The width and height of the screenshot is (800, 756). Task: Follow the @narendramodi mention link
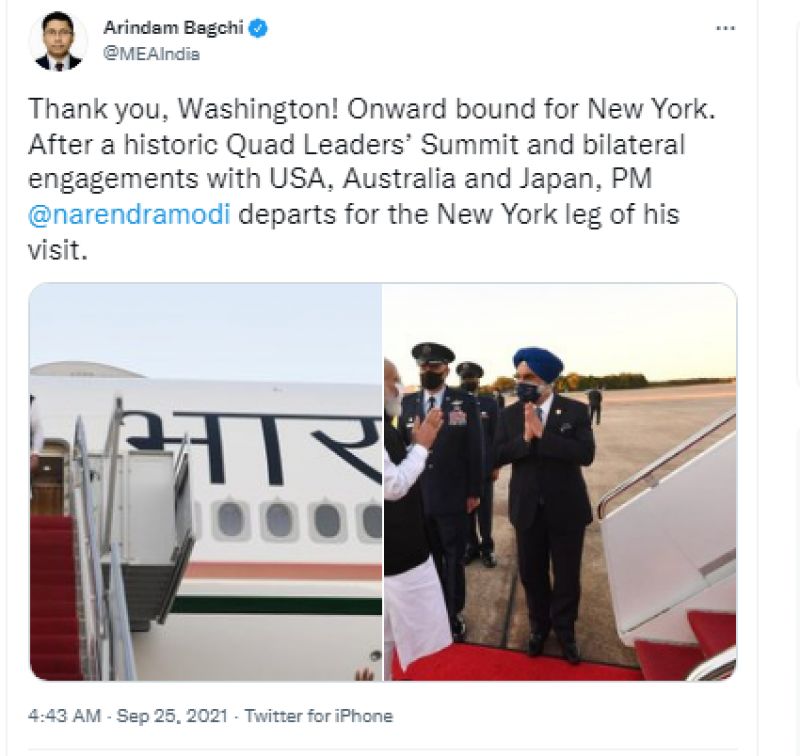[x=130, y=214]
